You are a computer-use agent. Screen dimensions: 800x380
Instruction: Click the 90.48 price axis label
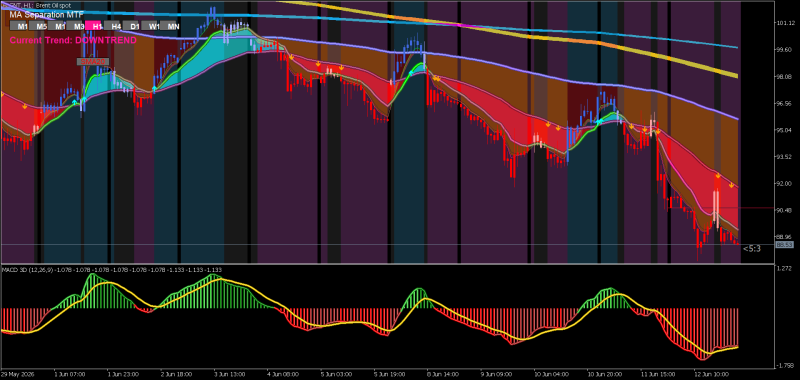pos(785,210)
